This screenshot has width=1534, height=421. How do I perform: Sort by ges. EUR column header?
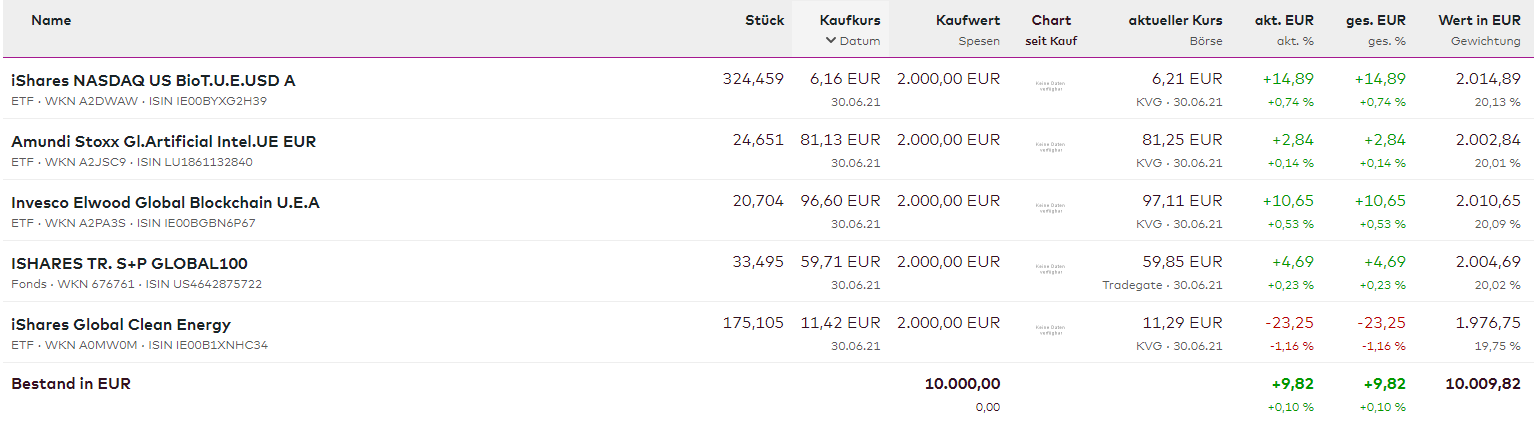[1376, 20]
